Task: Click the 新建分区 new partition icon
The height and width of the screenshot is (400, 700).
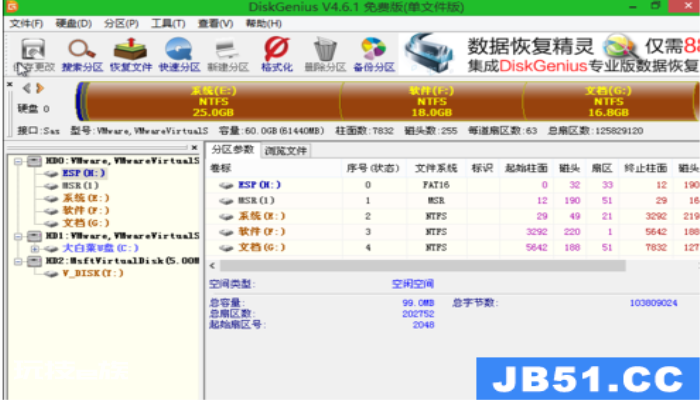Action: (x=228, y=54)
